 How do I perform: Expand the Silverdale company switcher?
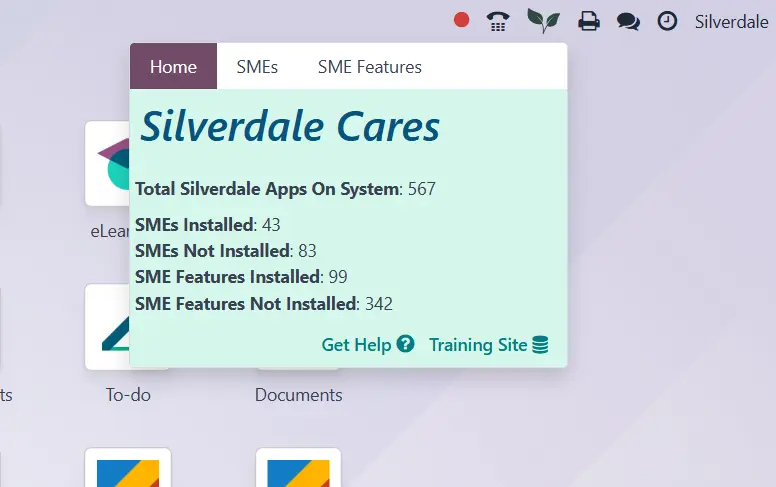coord(731,21)
